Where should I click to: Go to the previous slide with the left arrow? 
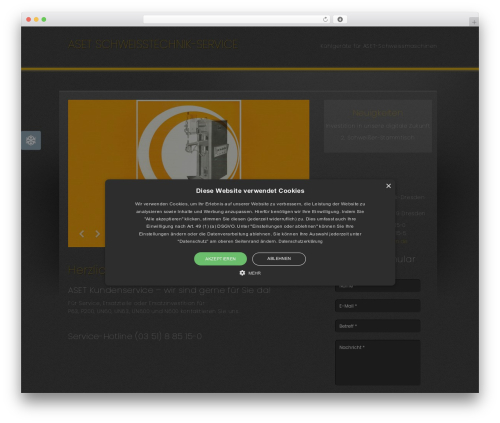82,234
